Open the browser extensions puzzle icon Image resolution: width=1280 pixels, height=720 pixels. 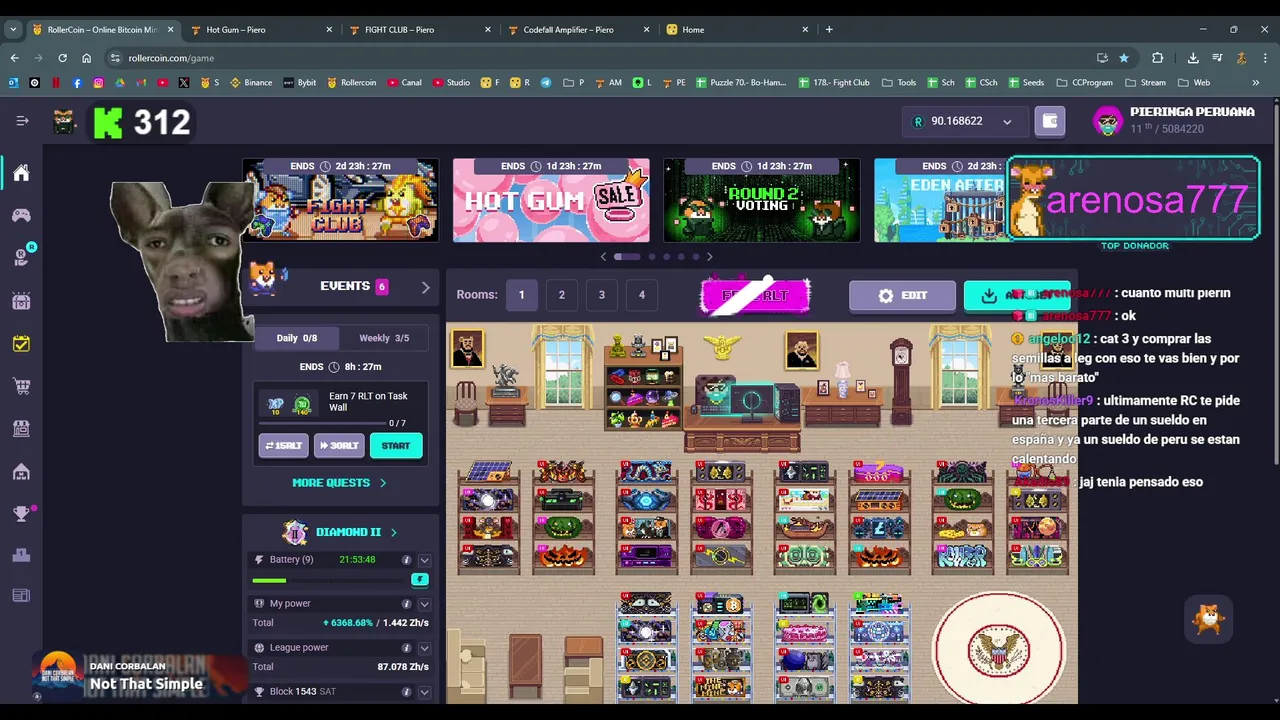(x=1158, y=58)
